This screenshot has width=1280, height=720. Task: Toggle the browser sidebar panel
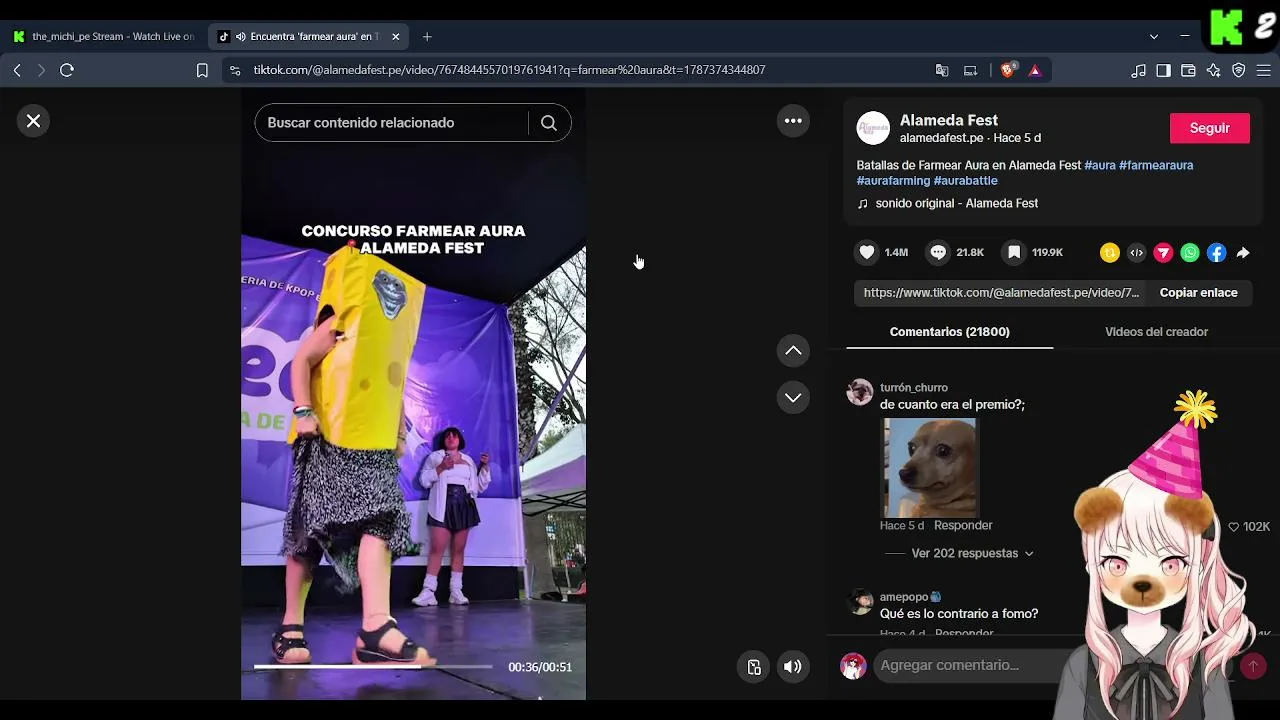coord(1164,70)
